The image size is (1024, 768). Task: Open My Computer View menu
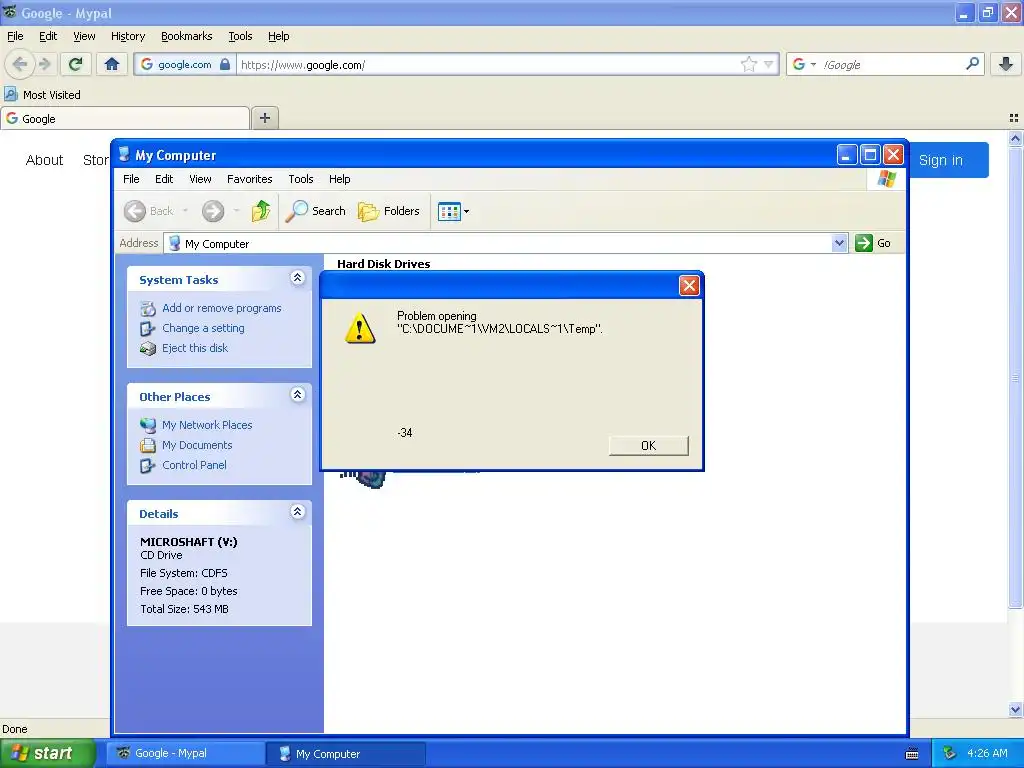[200, 179]
